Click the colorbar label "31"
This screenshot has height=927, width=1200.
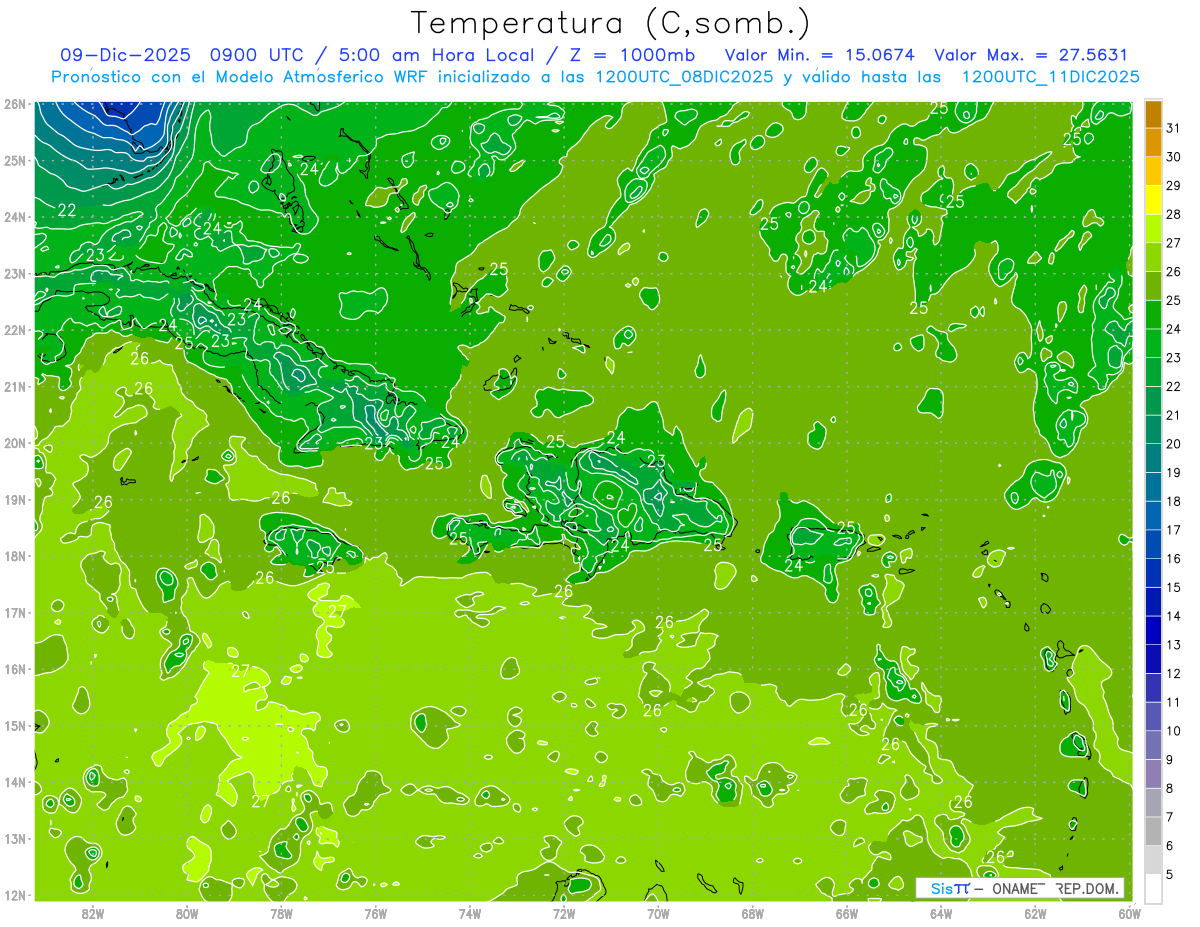pyautogui.click(x=1173, y=128)
